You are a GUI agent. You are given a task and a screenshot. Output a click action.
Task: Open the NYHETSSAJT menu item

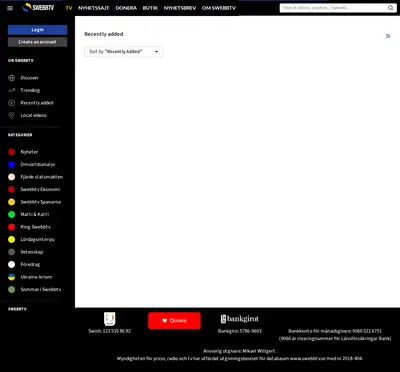click(94, 8)
